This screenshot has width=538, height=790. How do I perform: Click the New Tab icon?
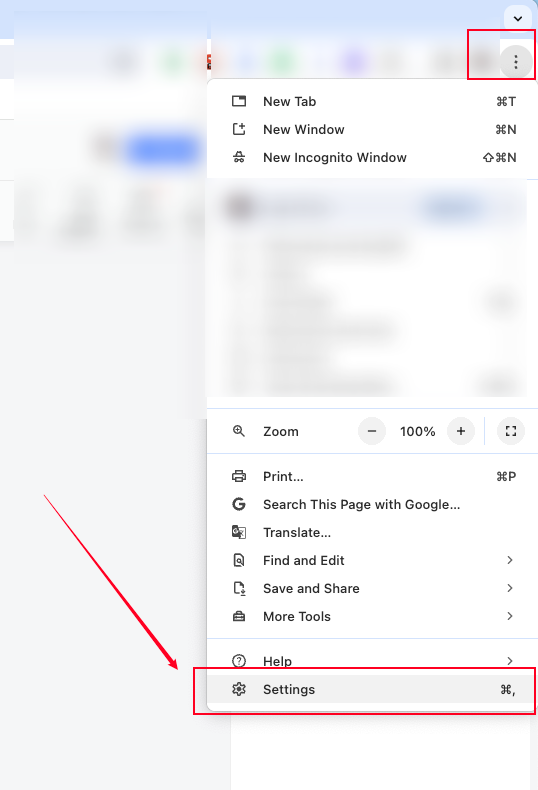(239, 101)
